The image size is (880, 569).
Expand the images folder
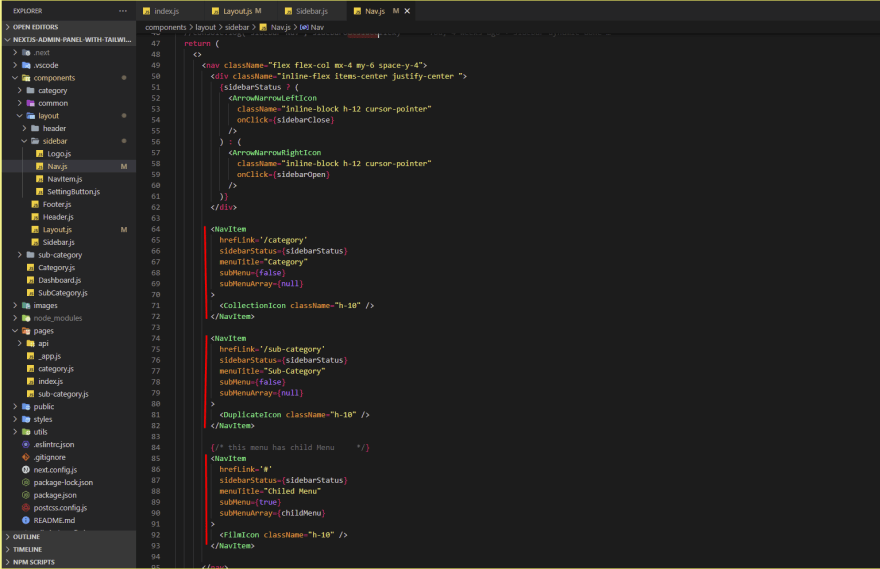15,305
